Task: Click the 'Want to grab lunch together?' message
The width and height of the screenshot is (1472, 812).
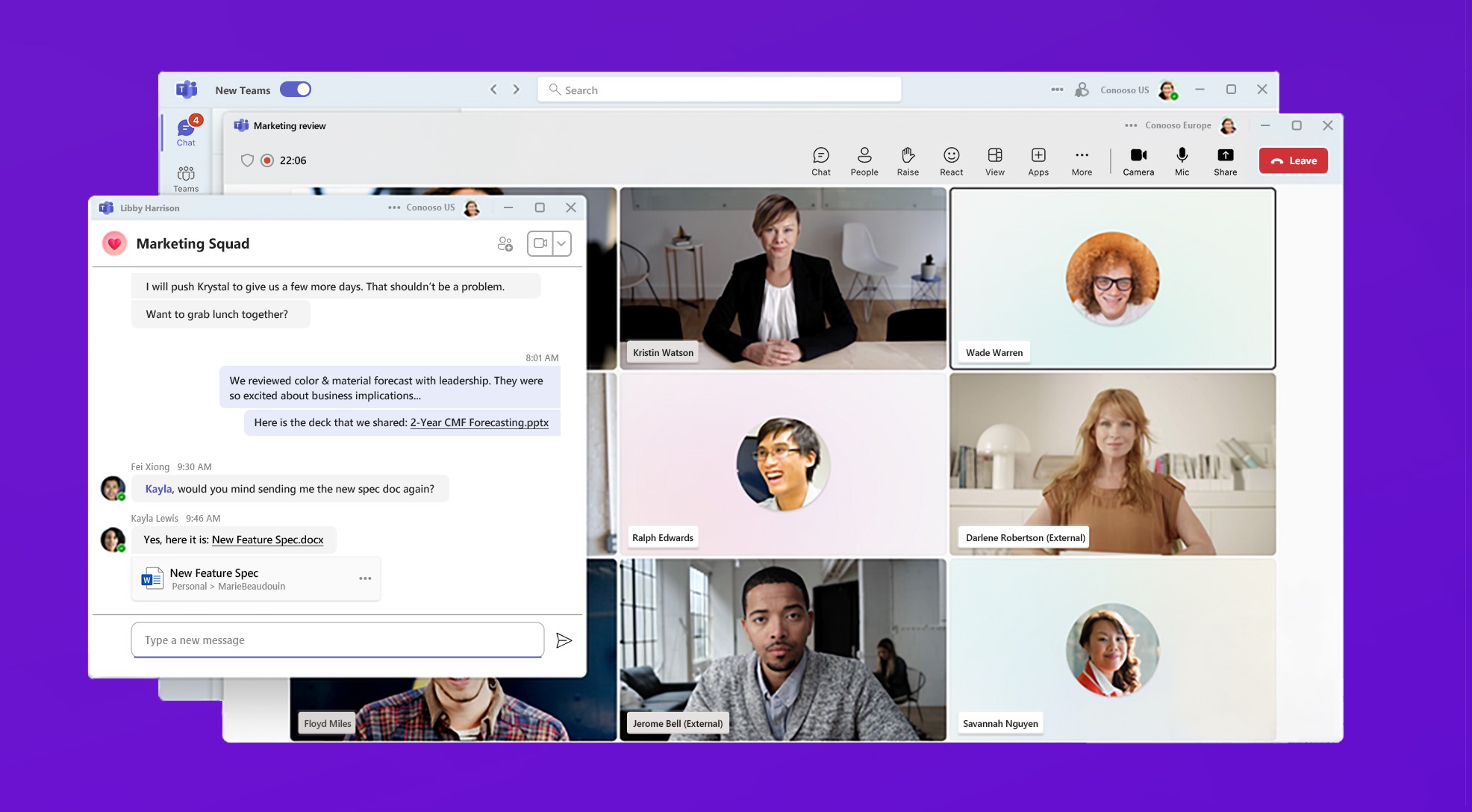Action: (x=220, y=314)
